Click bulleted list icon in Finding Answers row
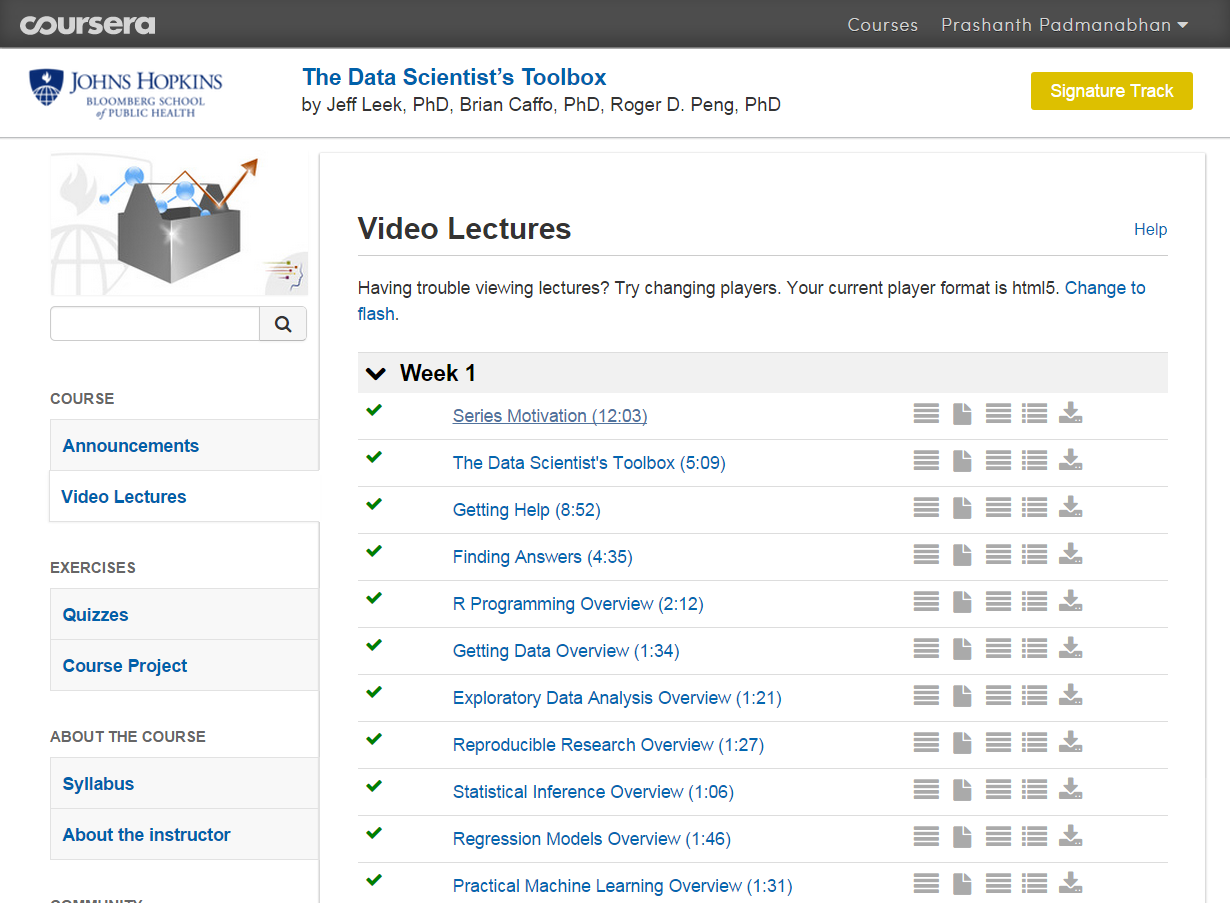 (1035, 554)
